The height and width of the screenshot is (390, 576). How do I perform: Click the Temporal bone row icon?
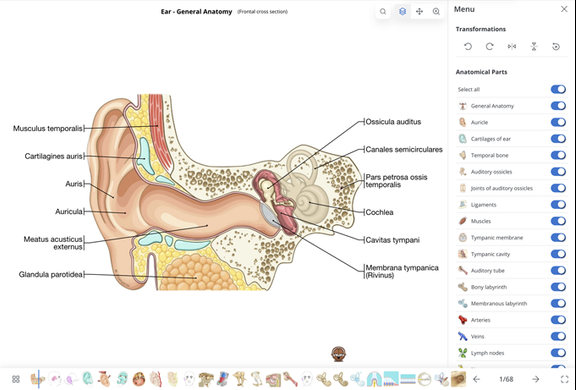click(462, 155)
